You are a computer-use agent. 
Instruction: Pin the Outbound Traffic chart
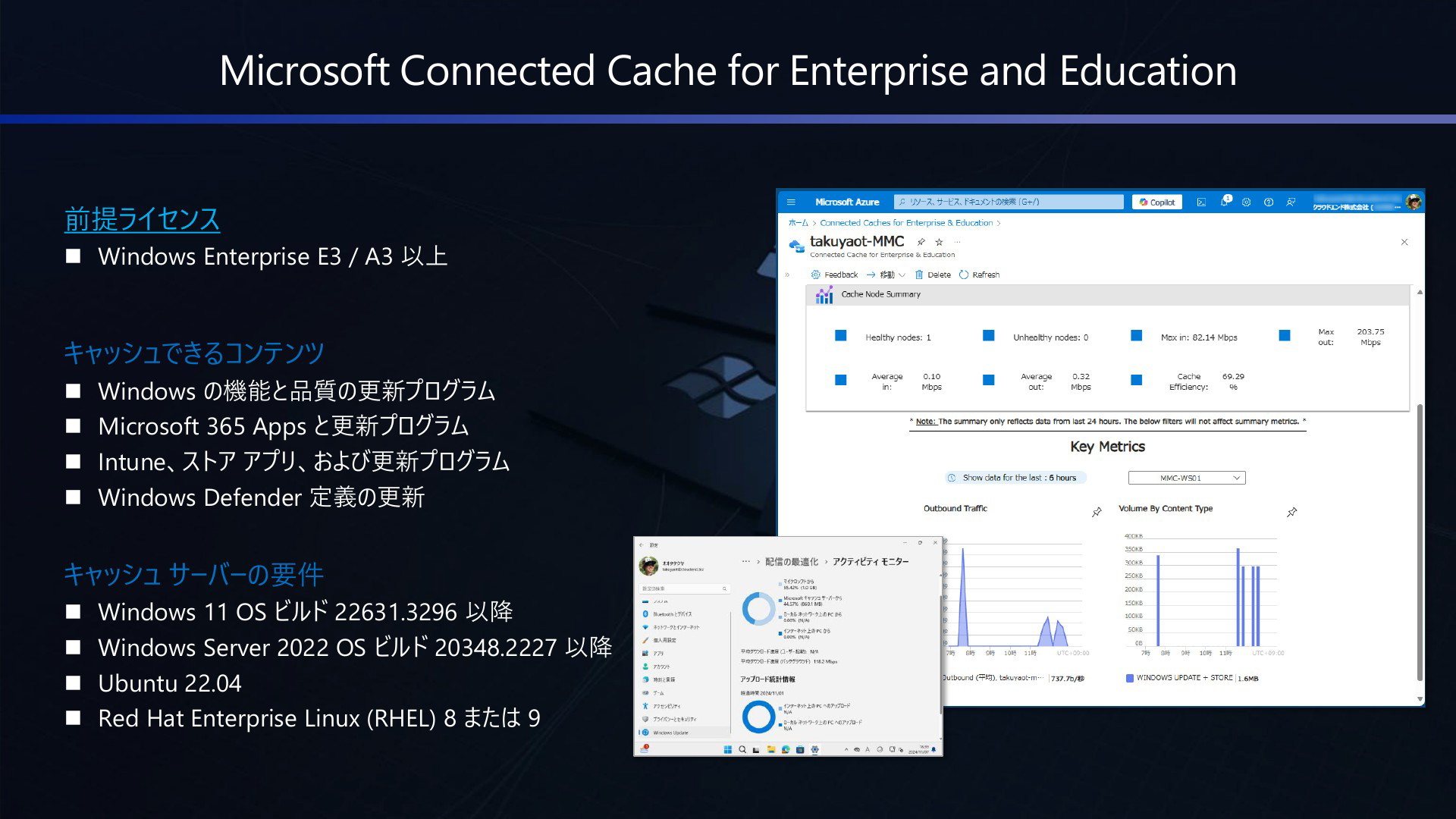click(x=1097, y=513)
